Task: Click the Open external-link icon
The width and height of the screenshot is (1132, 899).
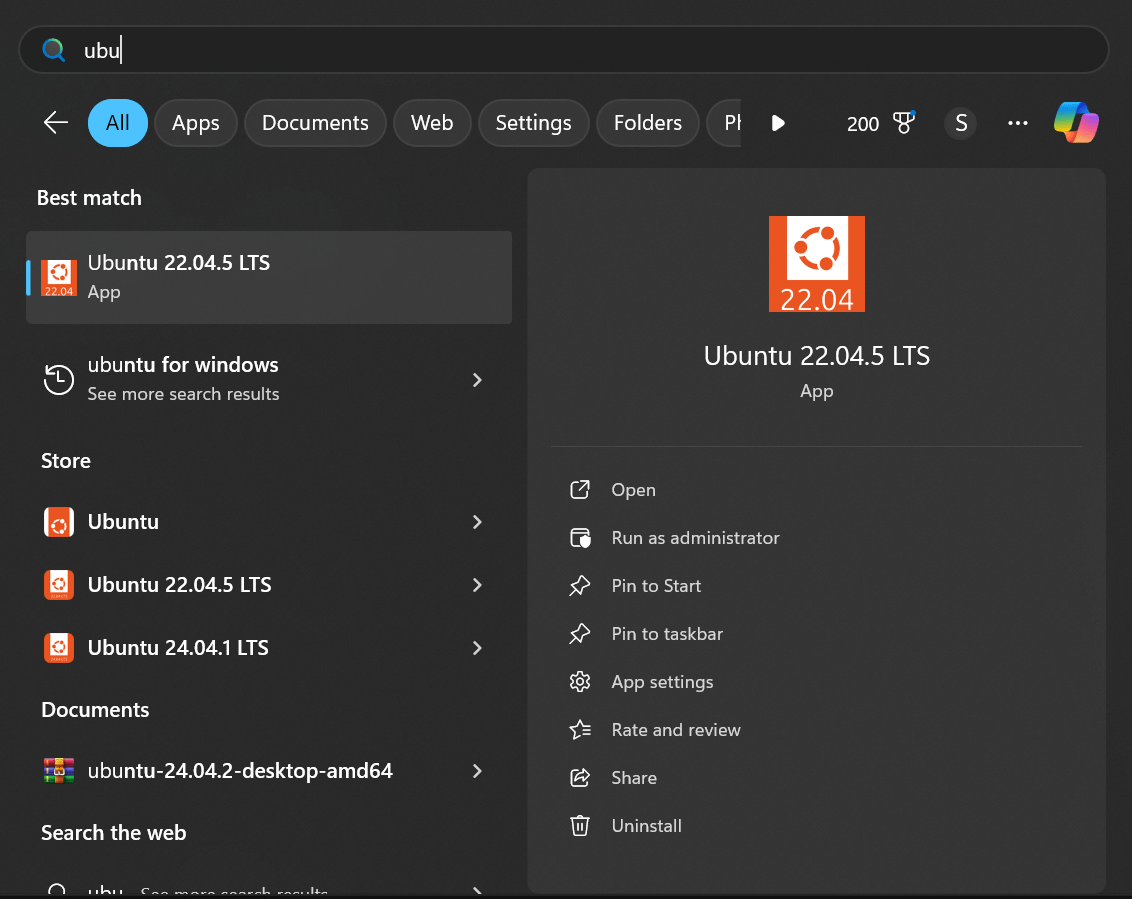Action: [x=580, y=490]
